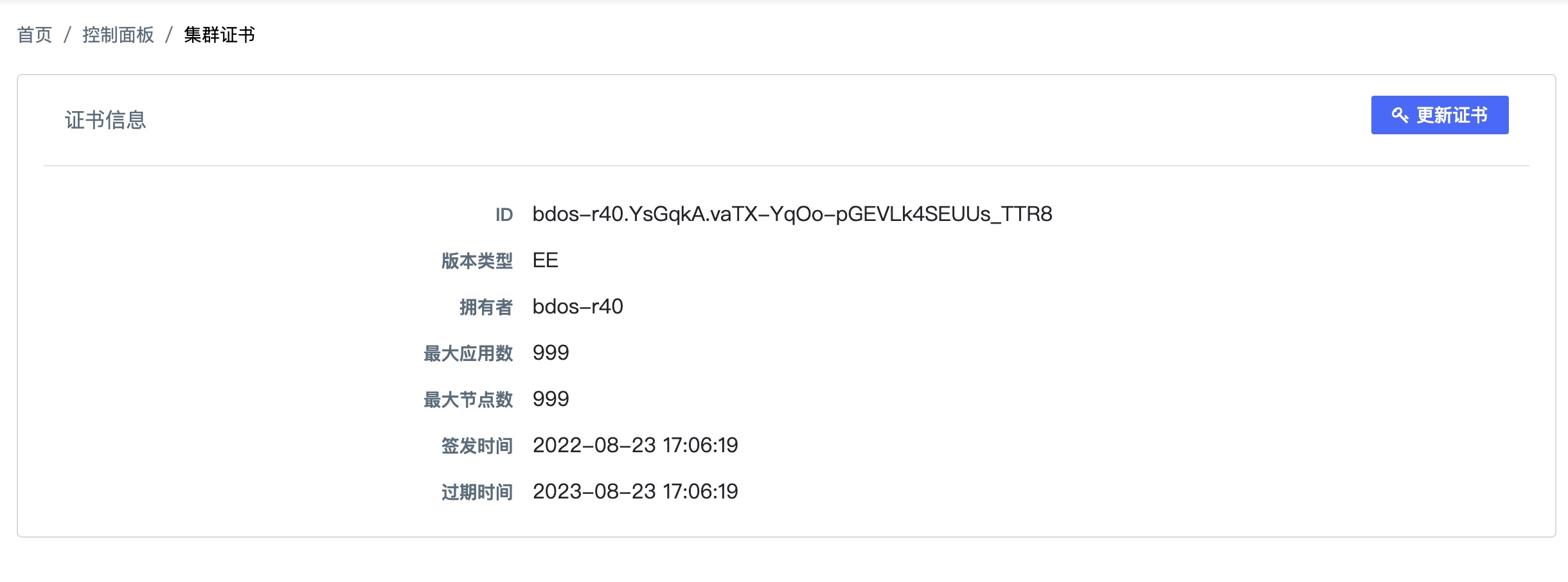The height and width of the screenshot is (582, 1568).
Task: Click the 签发时间 label
Action: click(477, 446)
